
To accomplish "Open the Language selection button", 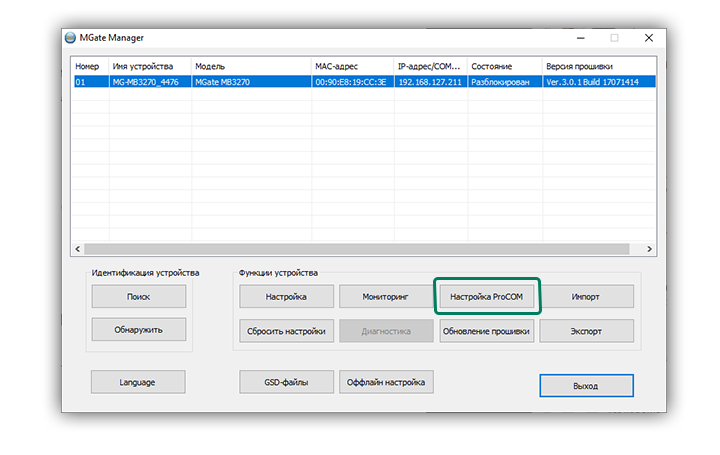I will pos(138,382).
